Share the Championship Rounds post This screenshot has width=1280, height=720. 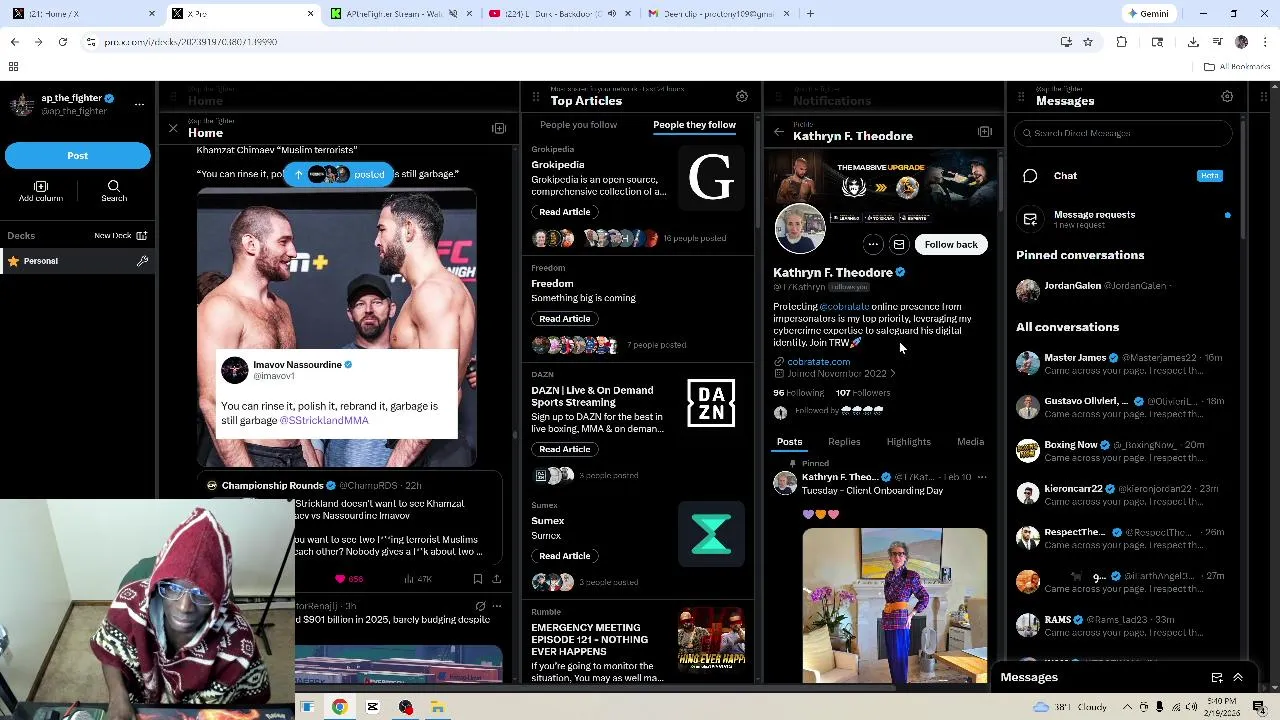pos(496,579)
